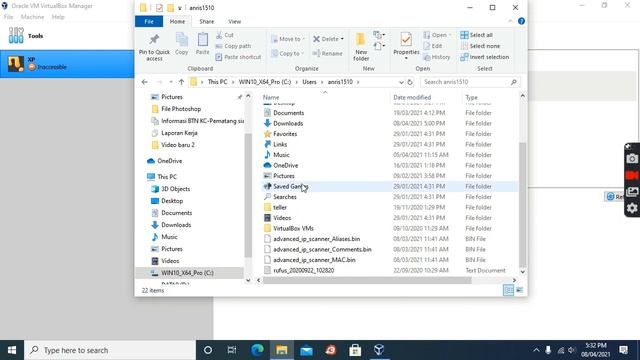
Task: Click This PC in address breadcrumb
Action: (218, 82)
